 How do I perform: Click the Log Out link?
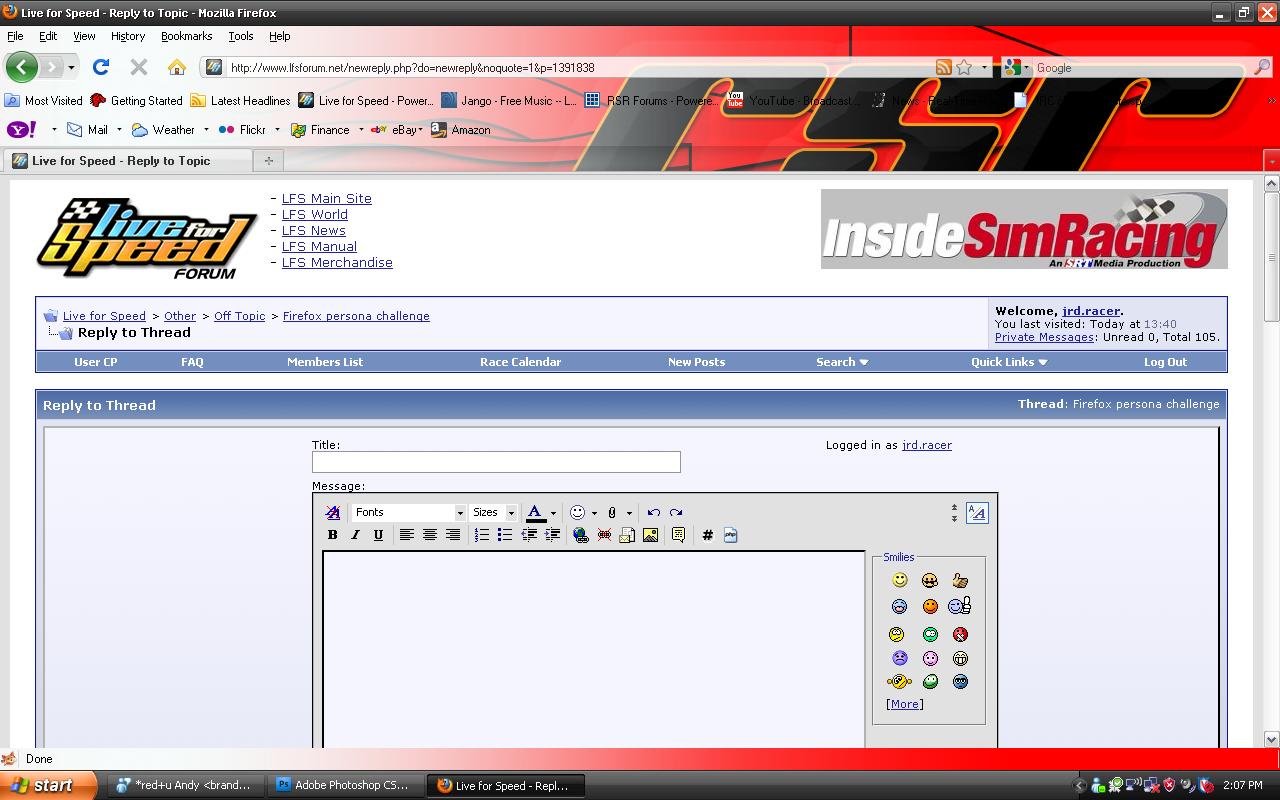(1165, 362)
